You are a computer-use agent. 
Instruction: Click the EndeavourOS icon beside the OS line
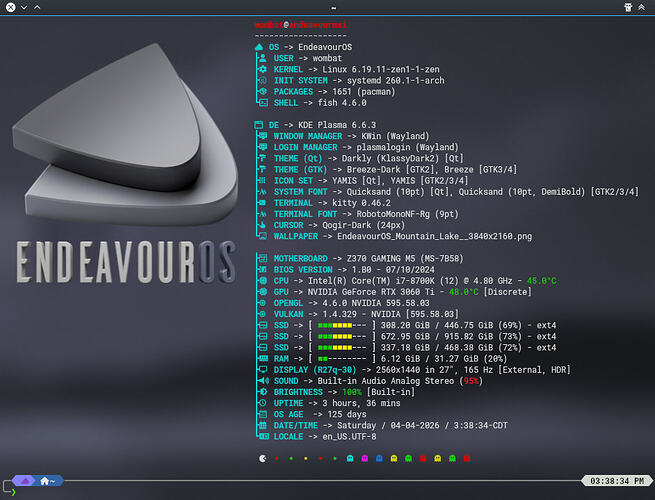click(259, 47)
